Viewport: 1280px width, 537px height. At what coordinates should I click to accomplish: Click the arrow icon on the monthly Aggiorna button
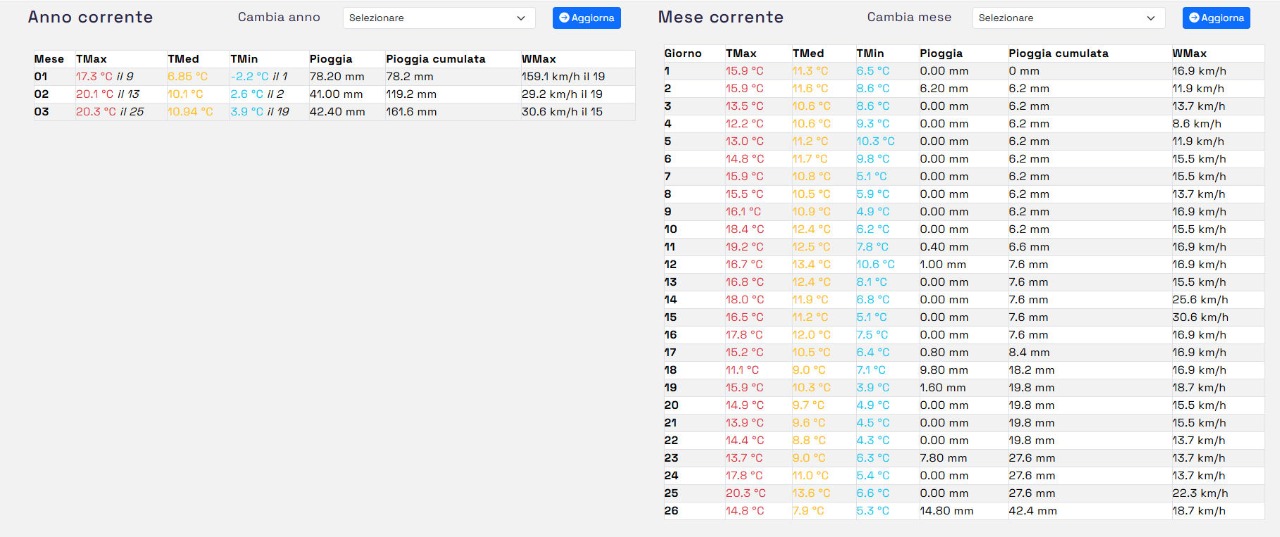[1194, 18]
